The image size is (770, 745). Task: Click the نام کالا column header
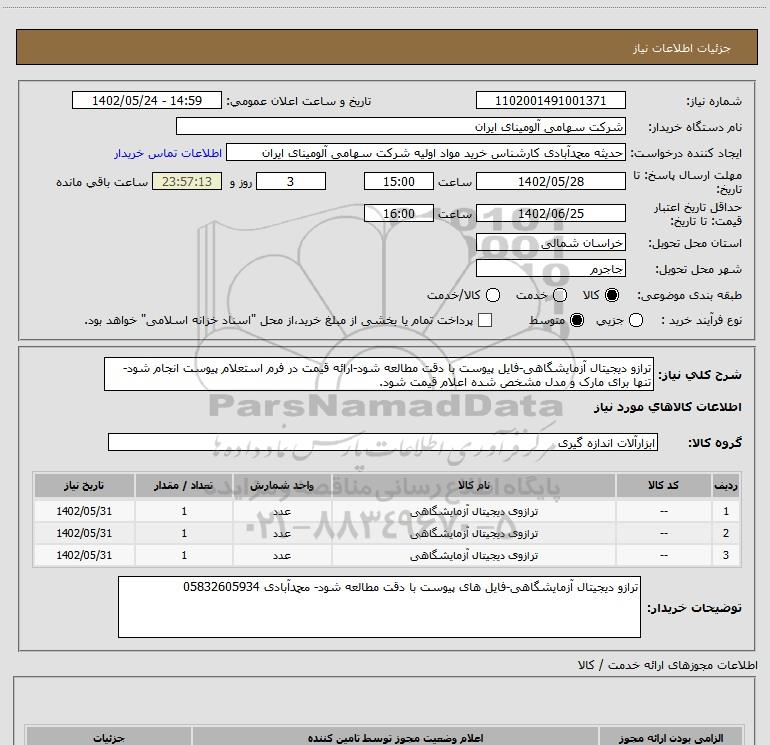480,485
